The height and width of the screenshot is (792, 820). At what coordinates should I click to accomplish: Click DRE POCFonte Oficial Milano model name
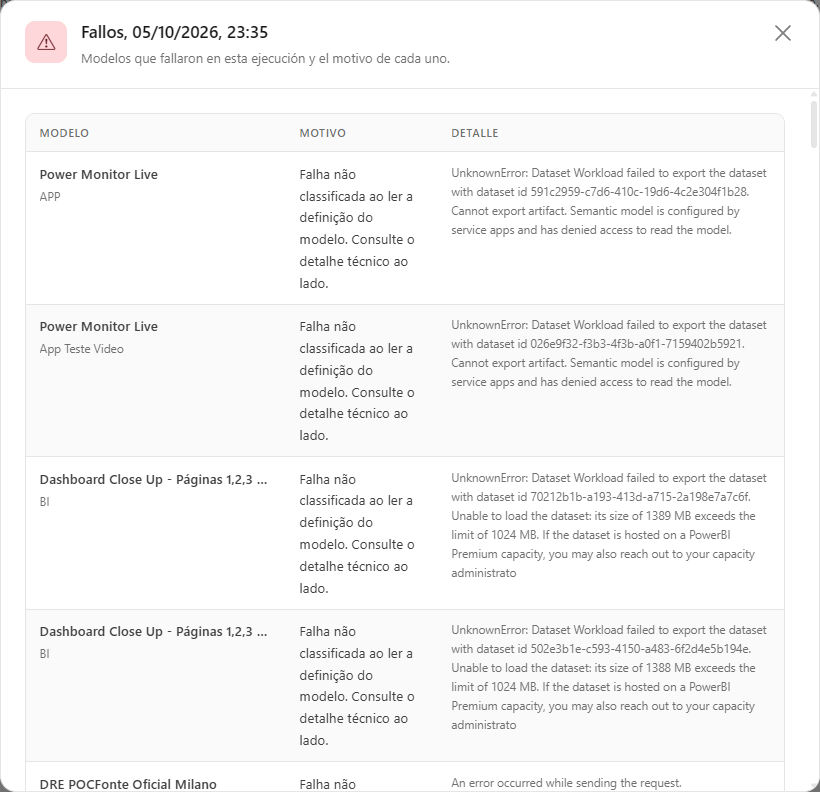pos(128,784)
